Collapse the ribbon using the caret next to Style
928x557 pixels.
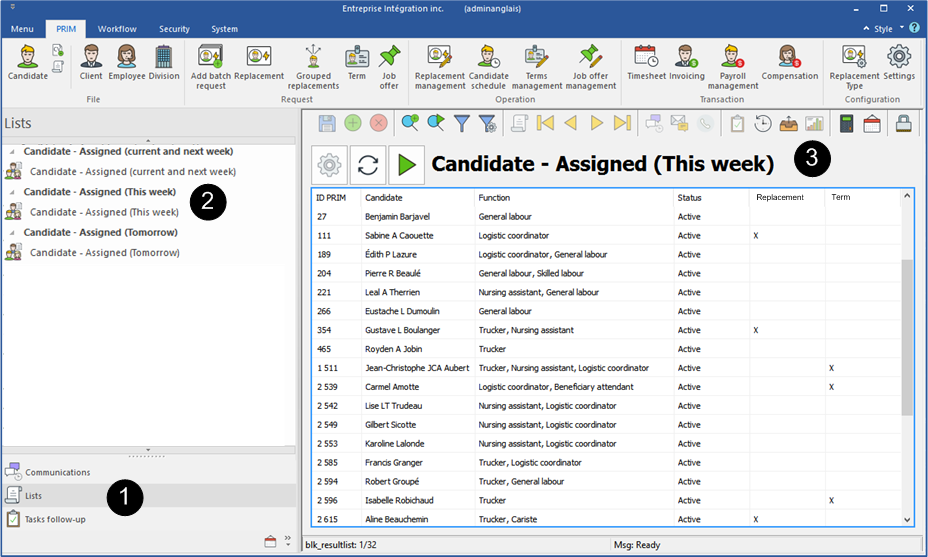(866, 28)
